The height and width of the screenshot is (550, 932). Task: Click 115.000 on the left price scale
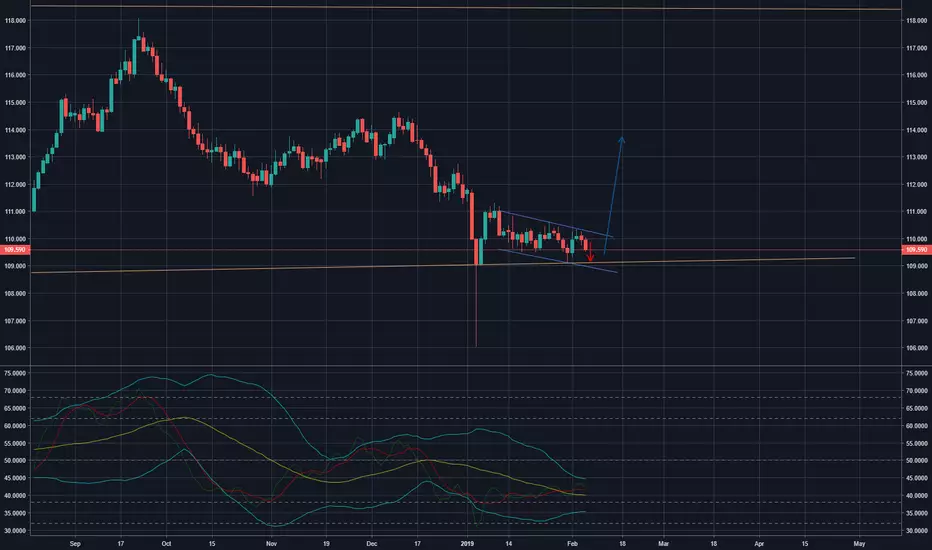click(x=15, y=102)
